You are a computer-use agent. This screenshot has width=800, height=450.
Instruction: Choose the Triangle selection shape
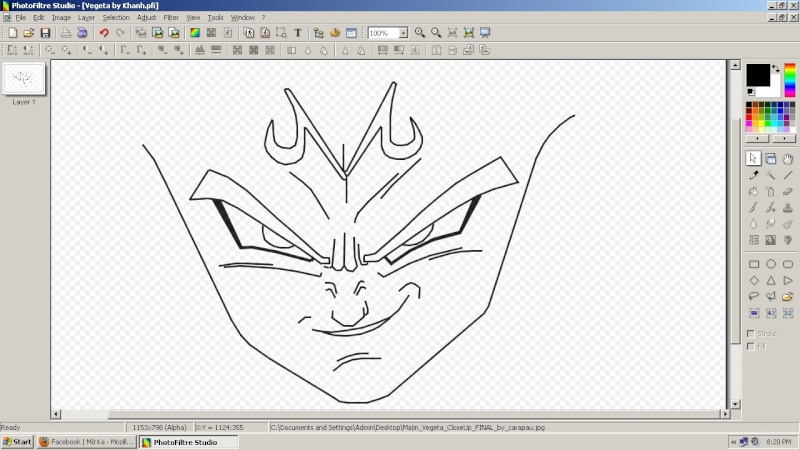click(x=771, y=281)
